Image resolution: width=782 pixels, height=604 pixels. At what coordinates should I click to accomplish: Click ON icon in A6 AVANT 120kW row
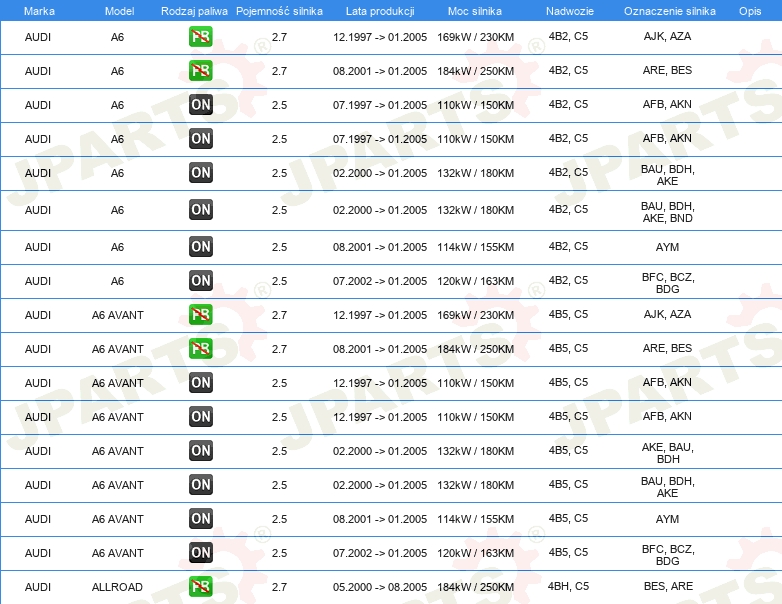200,553
